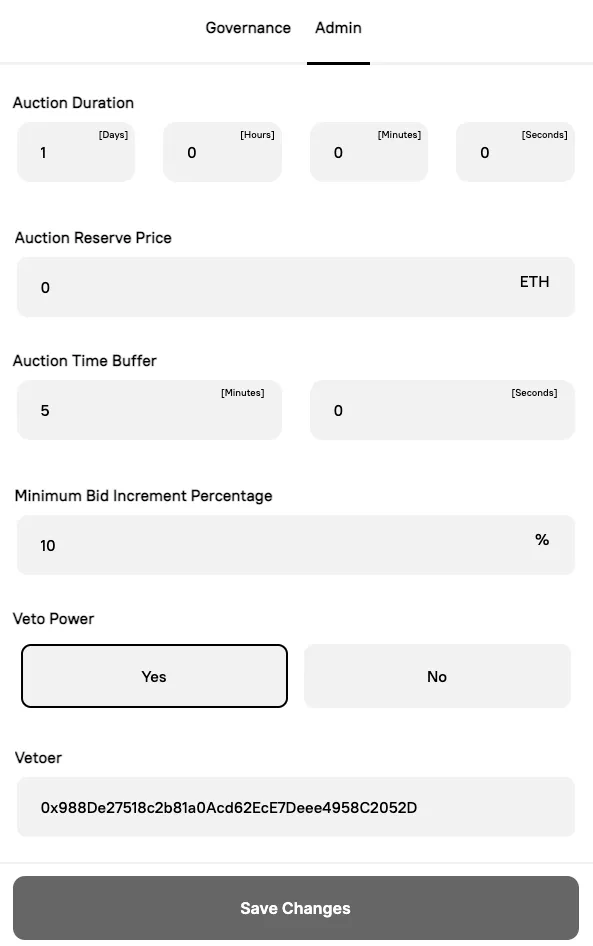The width and height of the screenshot is (593, 946).
Task: Switch to the Governance tab
Action: point(248,28)
